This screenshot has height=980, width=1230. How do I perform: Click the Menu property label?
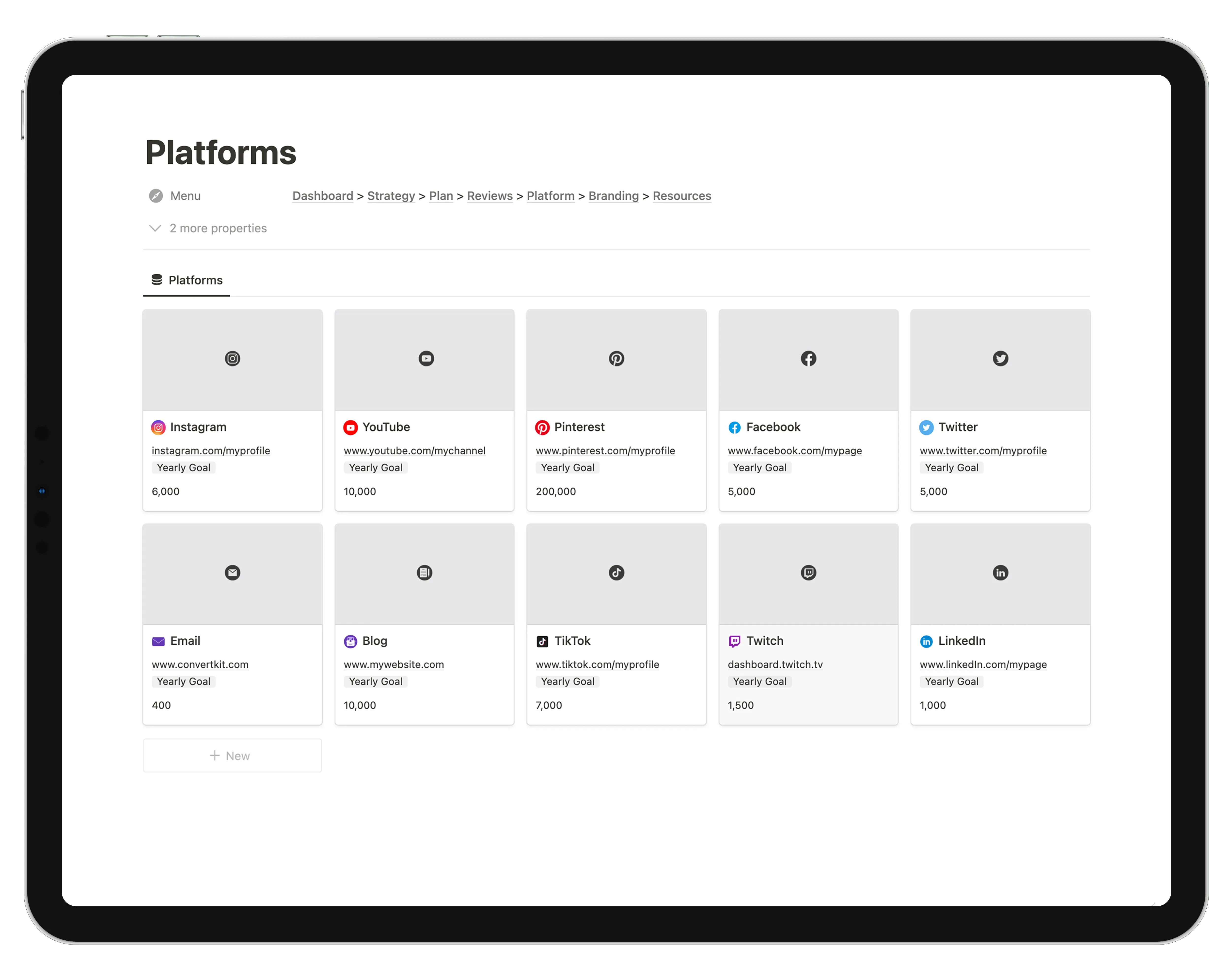pyautogui.click(x=185, y=196)
